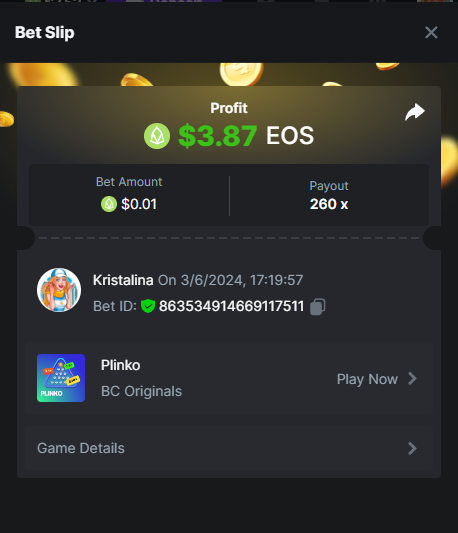Share the bet via arrow icon

tap(415, 112)
